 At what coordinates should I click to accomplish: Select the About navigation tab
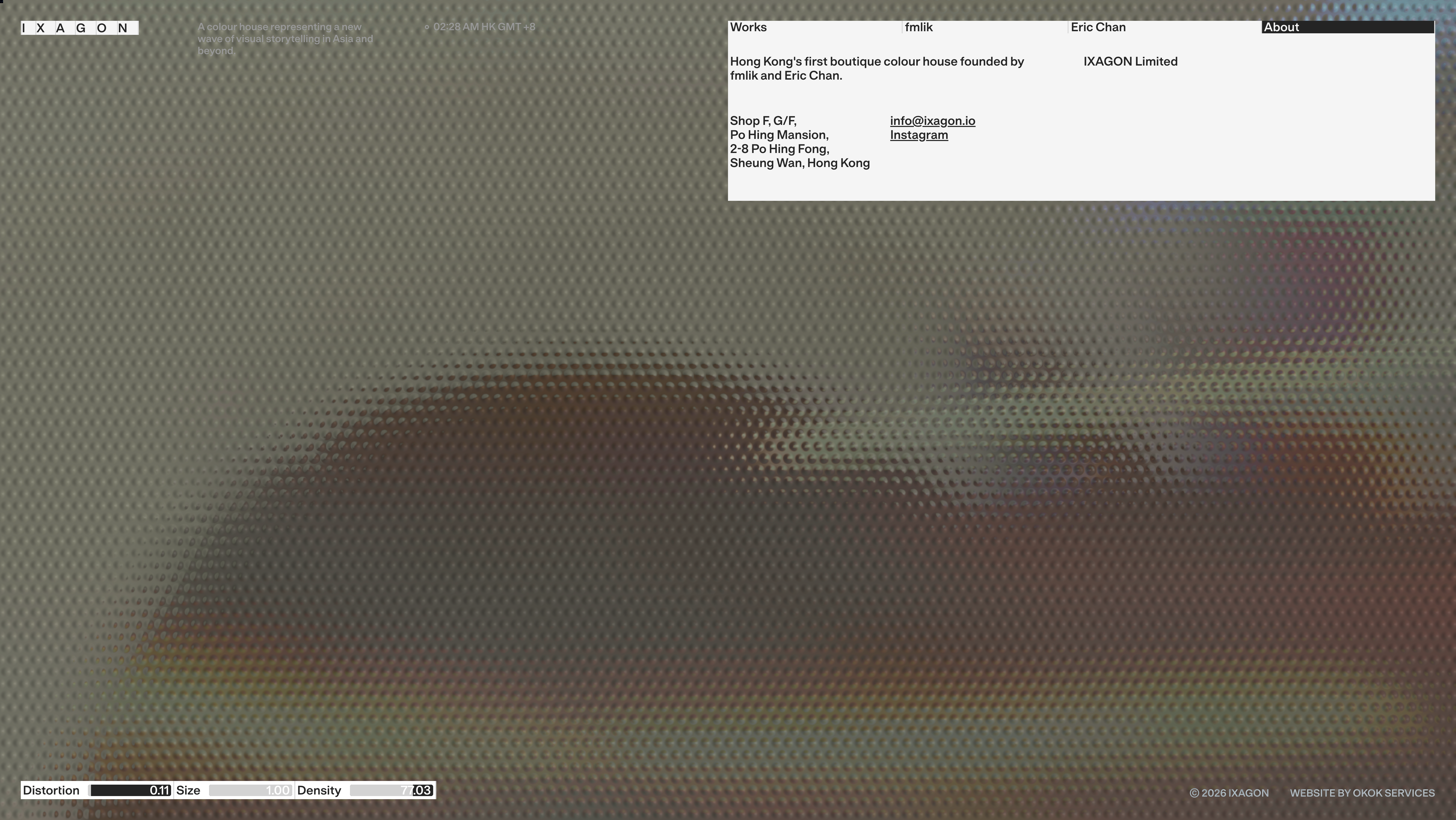click(1348, 27)
